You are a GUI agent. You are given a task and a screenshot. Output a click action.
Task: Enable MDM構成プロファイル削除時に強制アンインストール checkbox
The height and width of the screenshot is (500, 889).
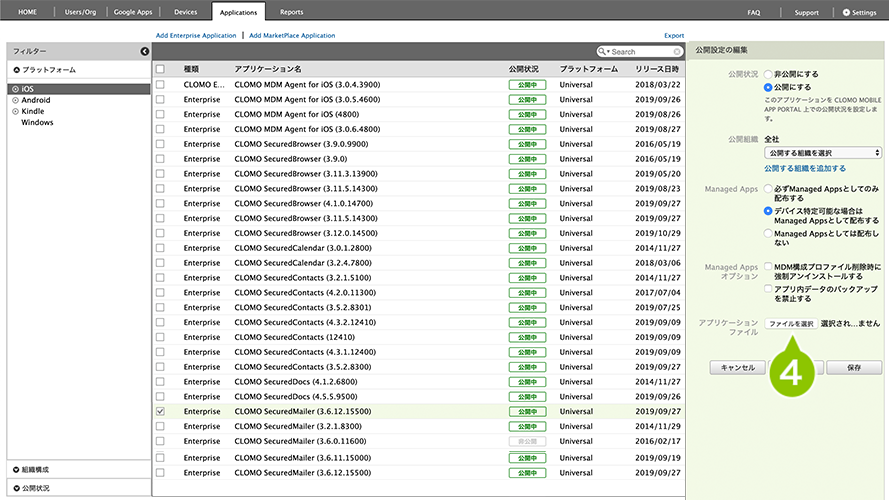(768, 266)
